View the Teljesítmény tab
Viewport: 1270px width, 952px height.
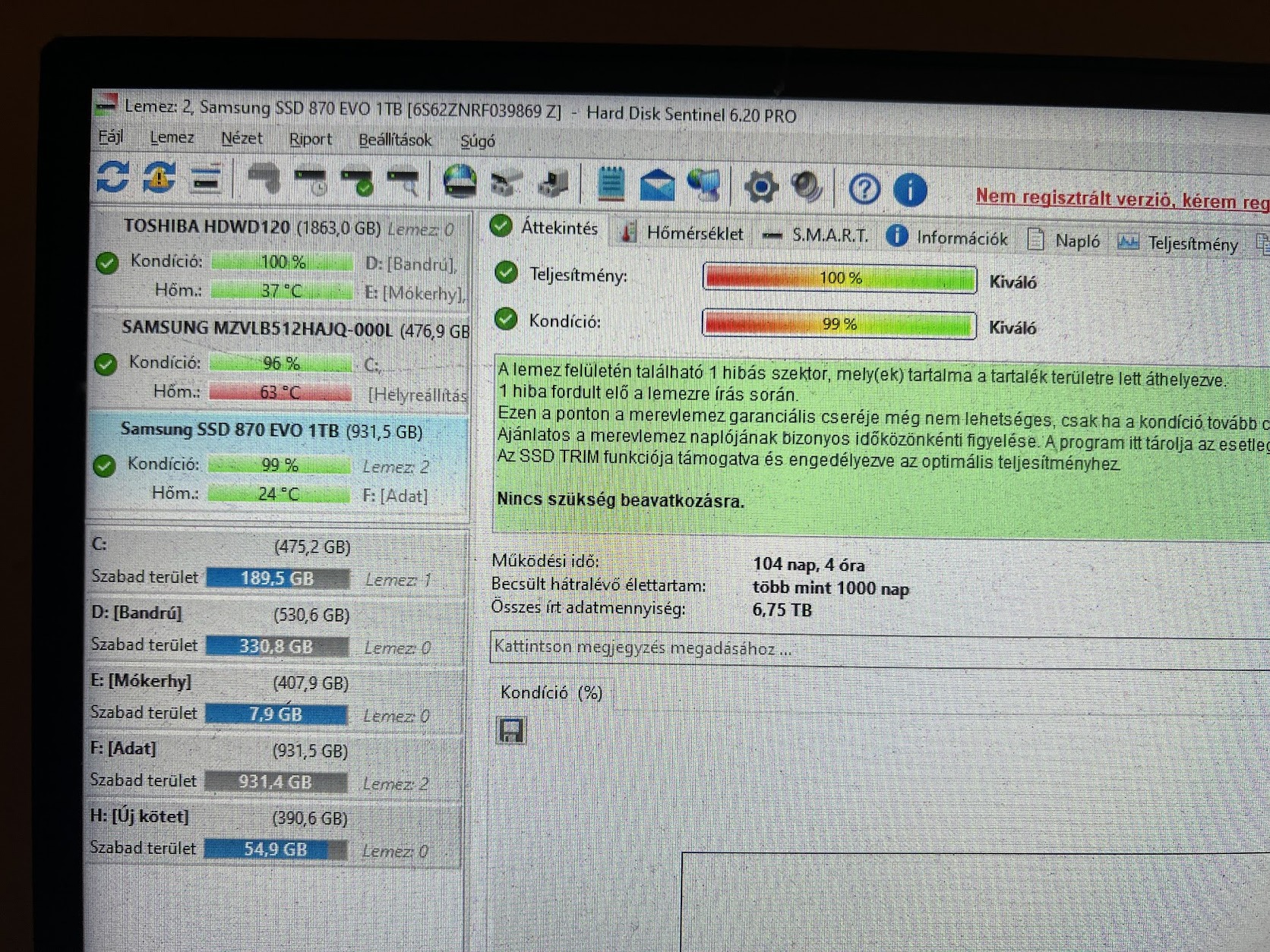[x=1178, y=244]
